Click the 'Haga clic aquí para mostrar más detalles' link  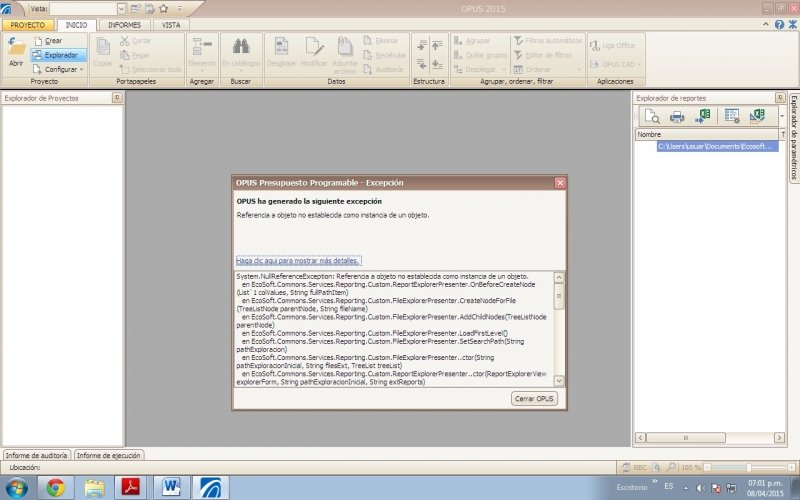pyautogui.click(x=298, y=261)
